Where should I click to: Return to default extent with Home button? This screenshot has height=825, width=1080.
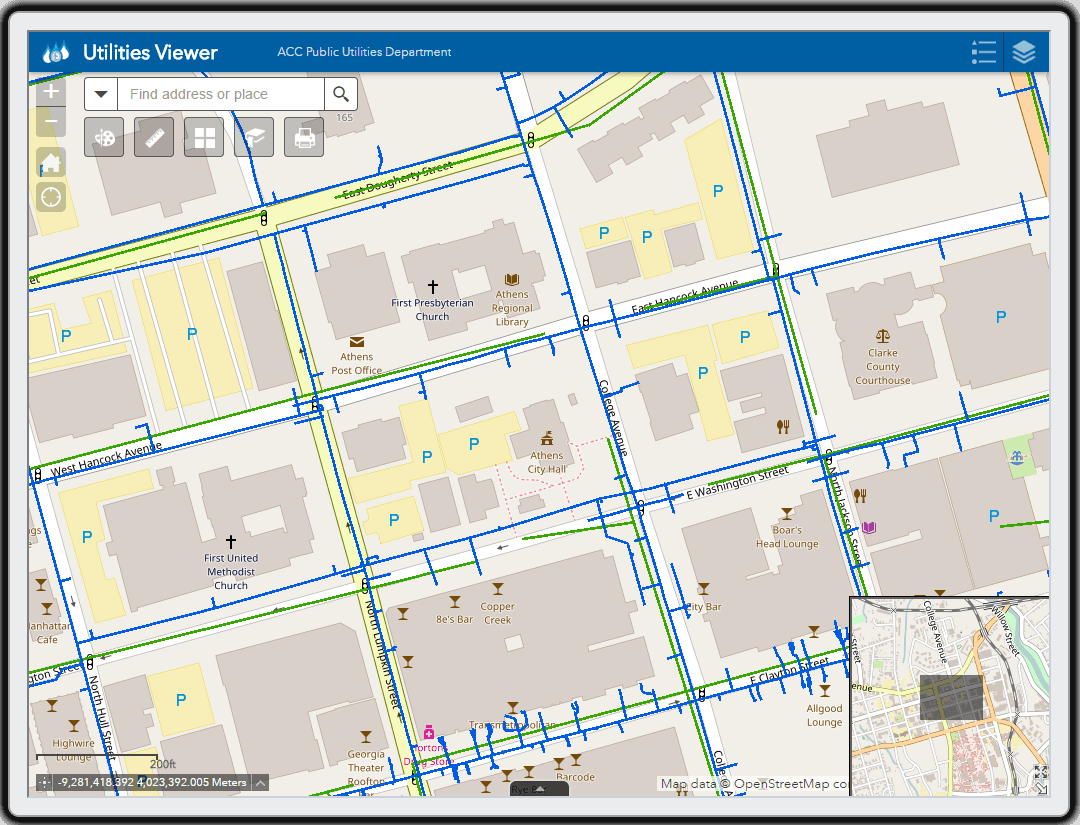pos(50,162)
